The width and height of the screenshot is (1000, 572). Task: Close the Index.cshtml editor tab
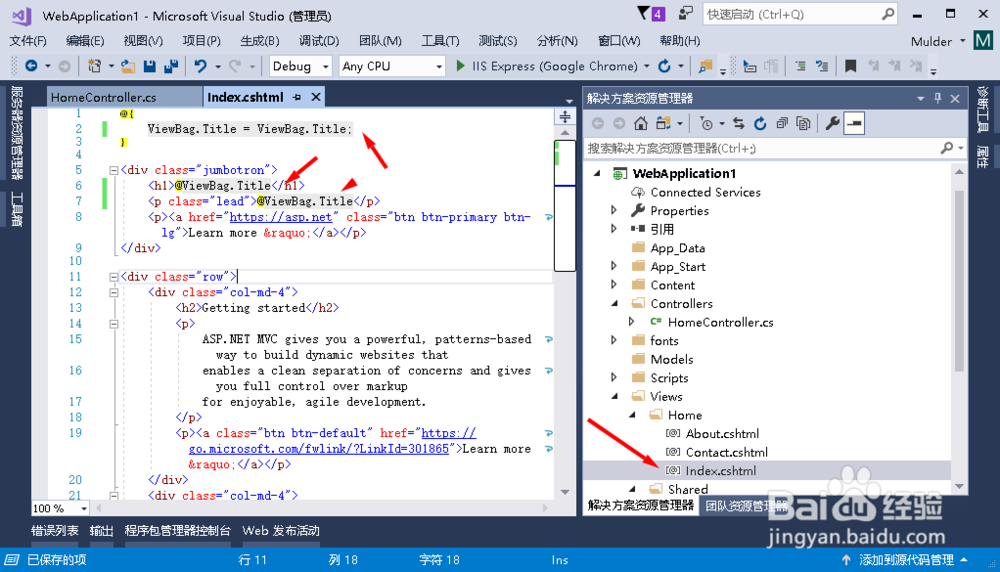pos(316,97)
